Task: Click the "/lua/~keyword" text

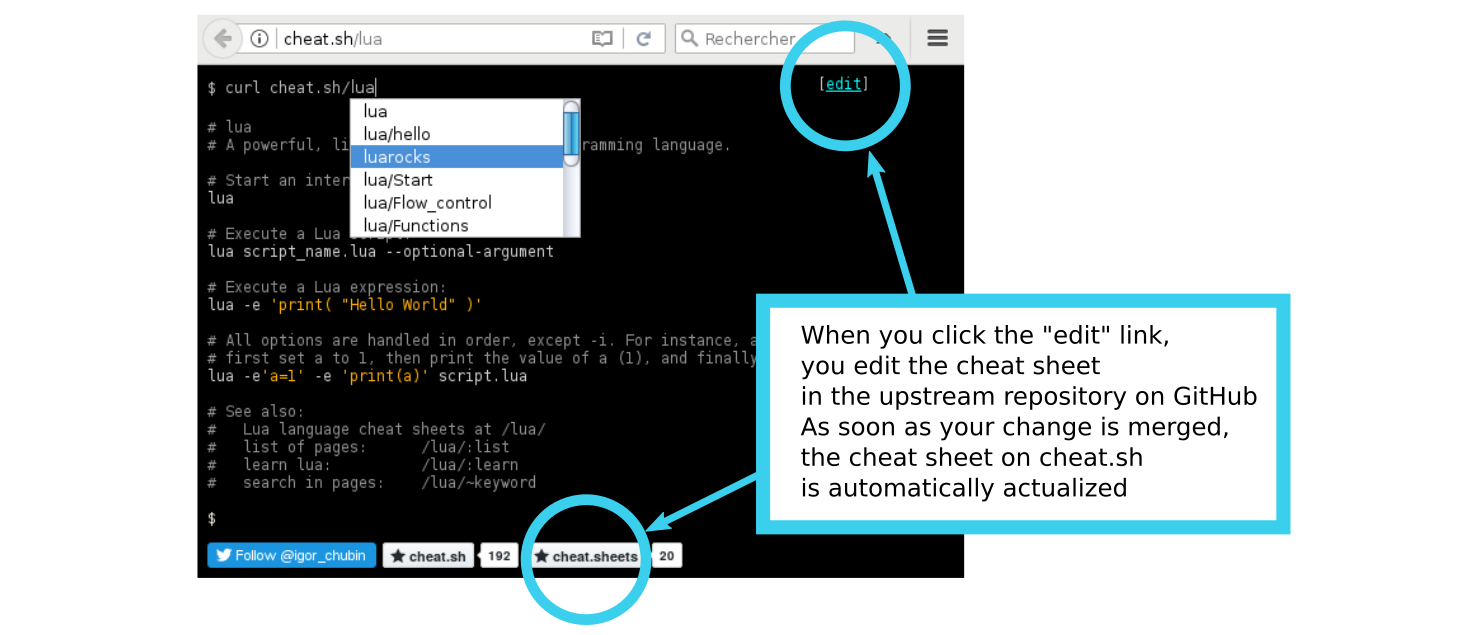Action: [479, 482]
